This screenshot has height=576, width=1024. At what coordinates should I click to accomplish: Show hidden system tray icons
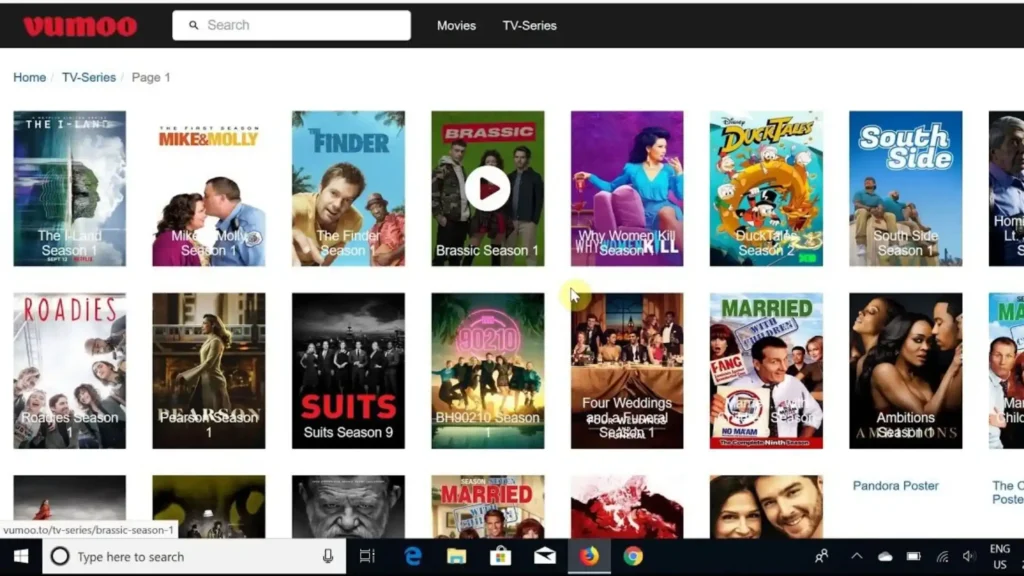pos(857,556)
